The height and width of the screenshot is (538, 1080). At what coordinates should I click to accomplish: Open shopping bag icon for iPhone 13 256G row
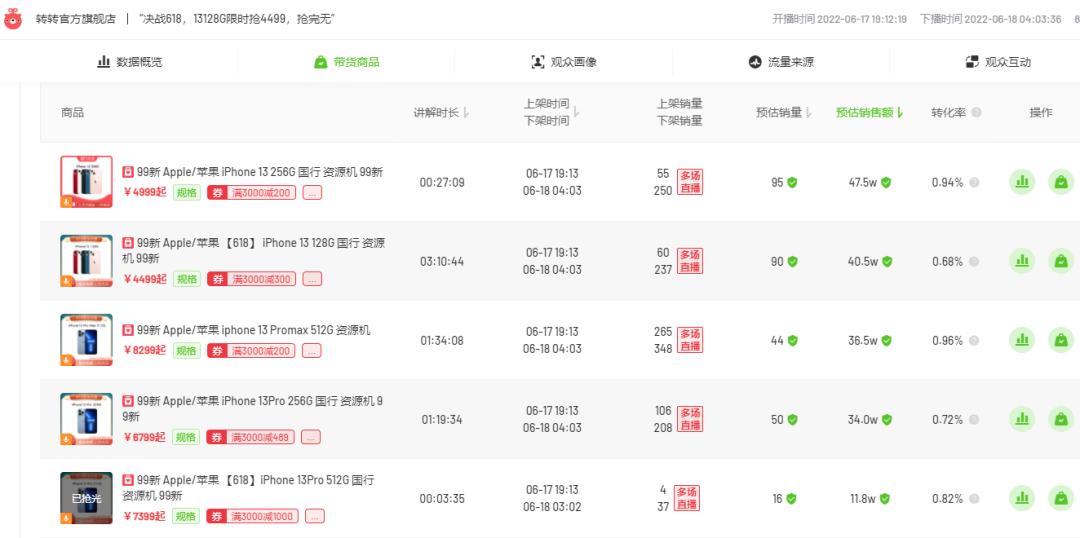click(1061, 182)
